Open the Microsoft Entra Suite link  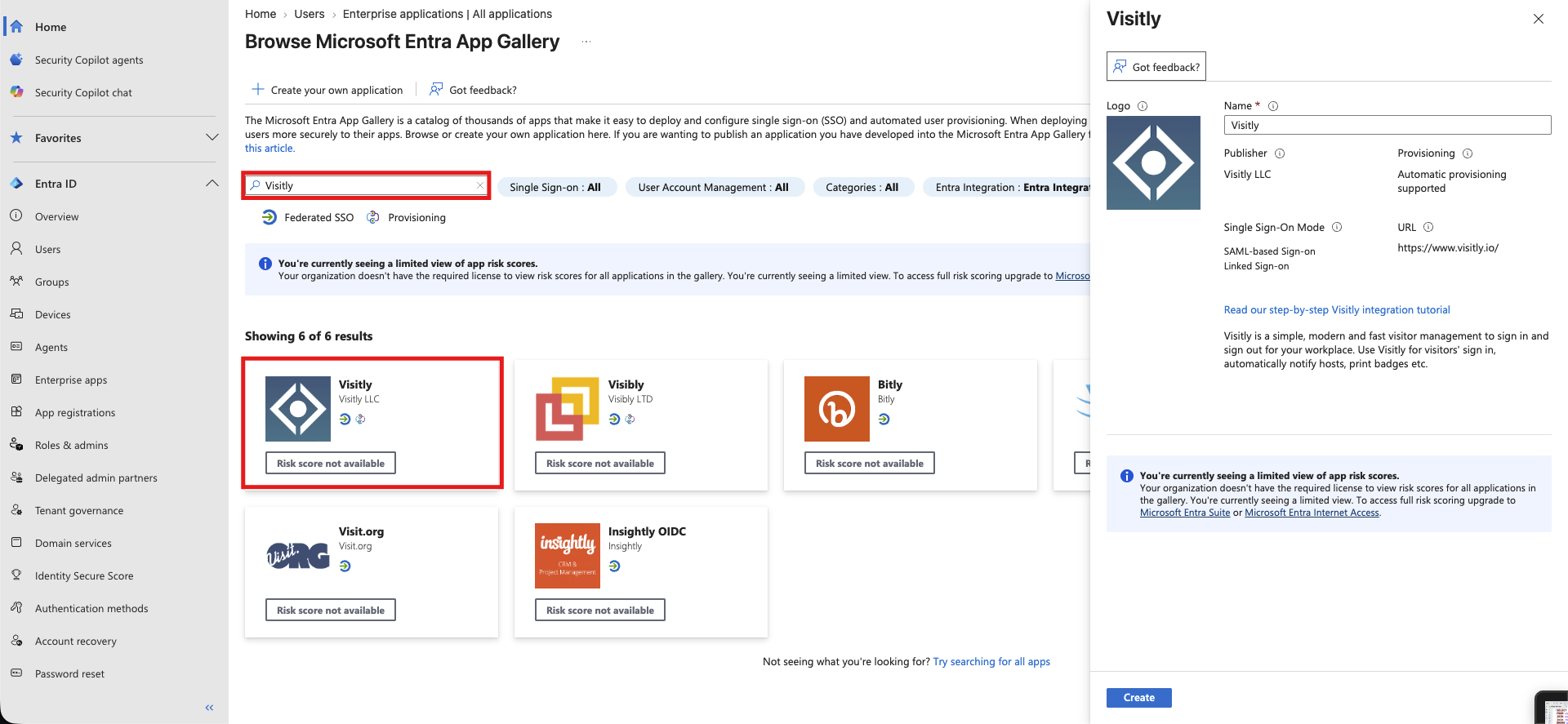tap(1185, 513)
